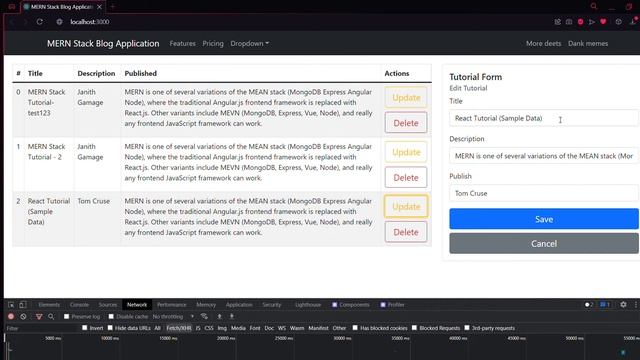Screen dimensions: 640x360
Task: Switch to the Sources tab
Action: (108, 304)
